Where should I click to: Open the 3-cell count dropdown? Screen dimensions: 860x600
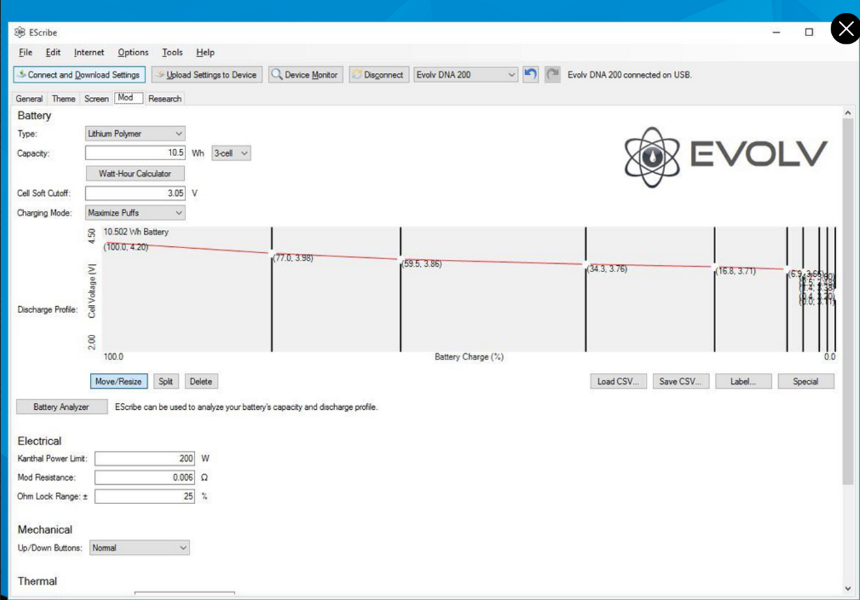pyautogui.click(x=231, y=153)
